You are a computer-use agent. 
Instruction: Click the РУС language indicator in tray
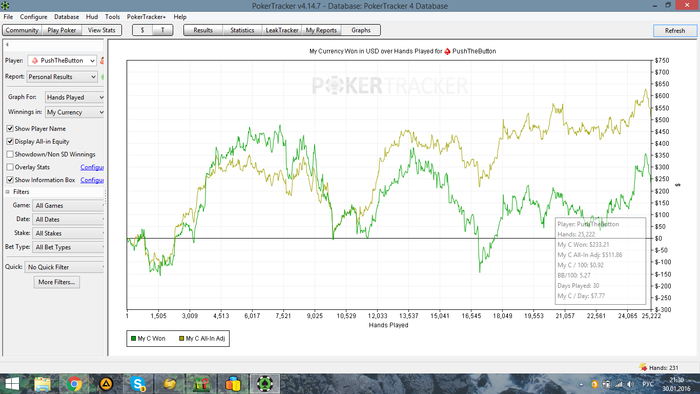pos(648,384)
